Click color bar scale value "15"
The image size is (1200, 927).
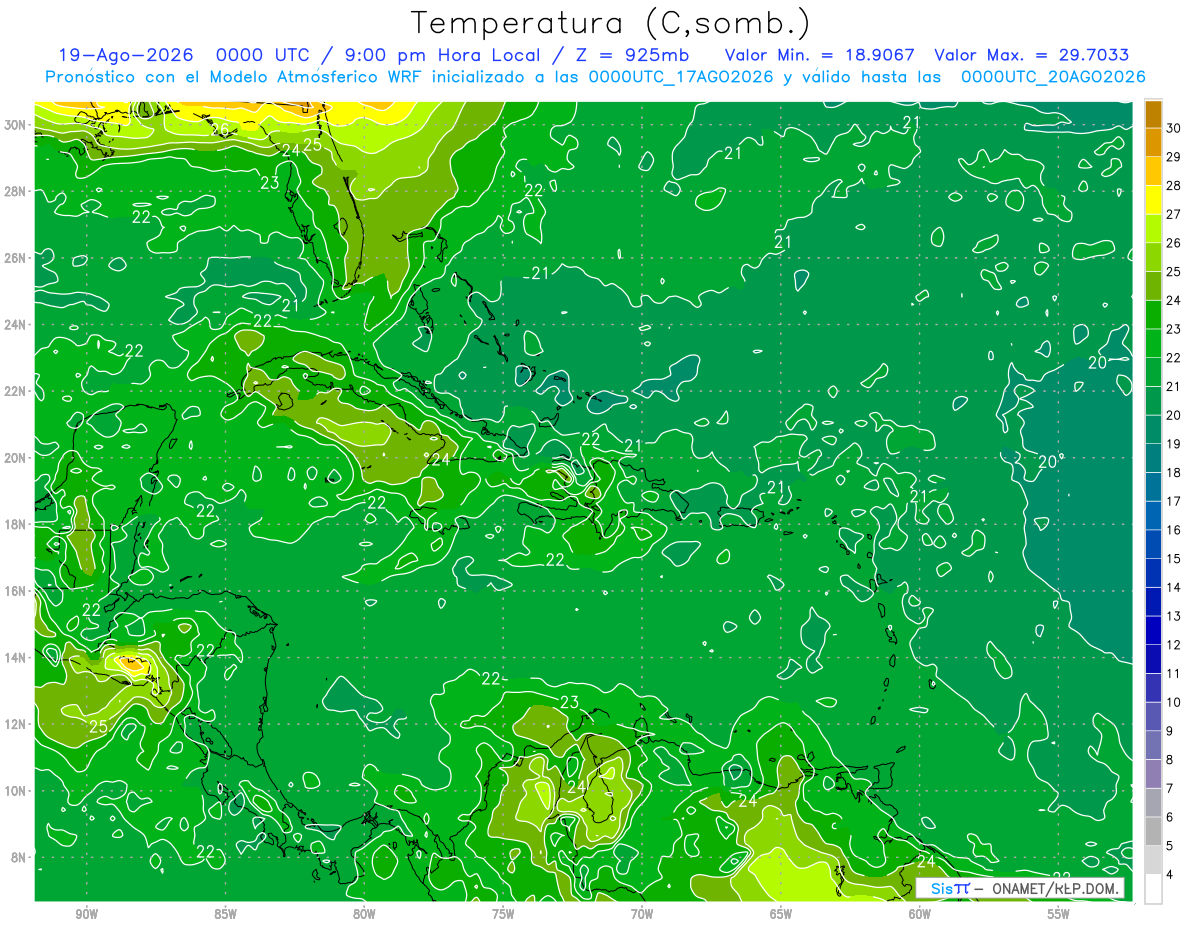pyautogui.click(x=1175, y=559)
